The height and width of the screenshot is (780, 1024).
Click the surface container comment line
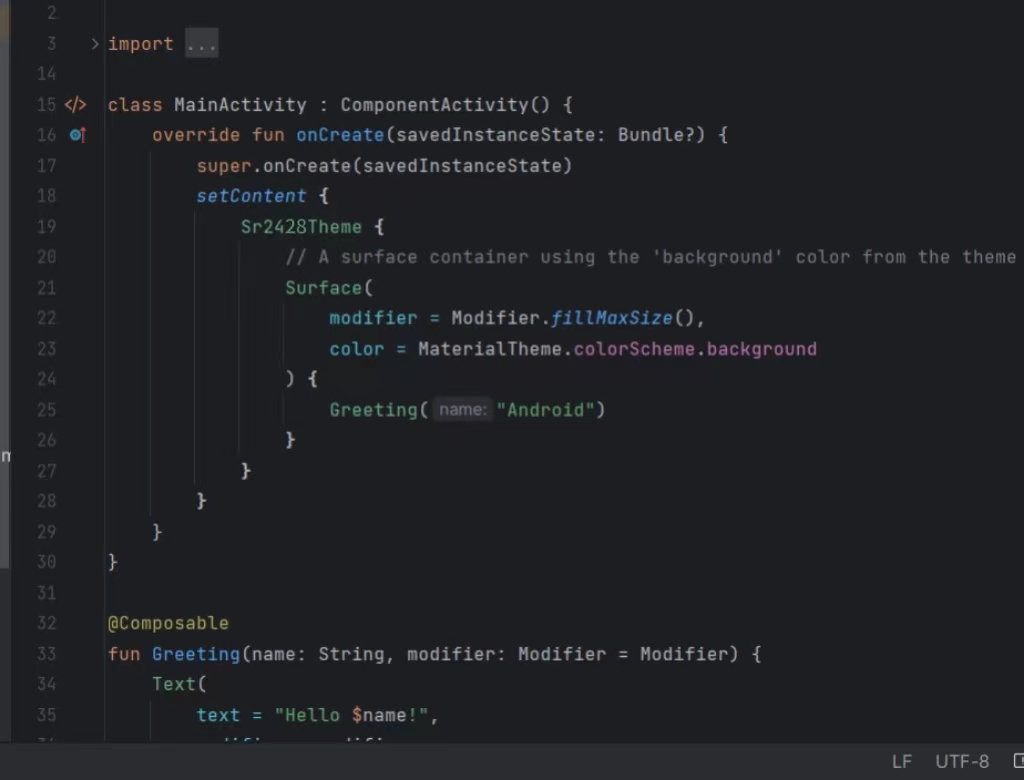pyautogui.click(x=650, y=257)
